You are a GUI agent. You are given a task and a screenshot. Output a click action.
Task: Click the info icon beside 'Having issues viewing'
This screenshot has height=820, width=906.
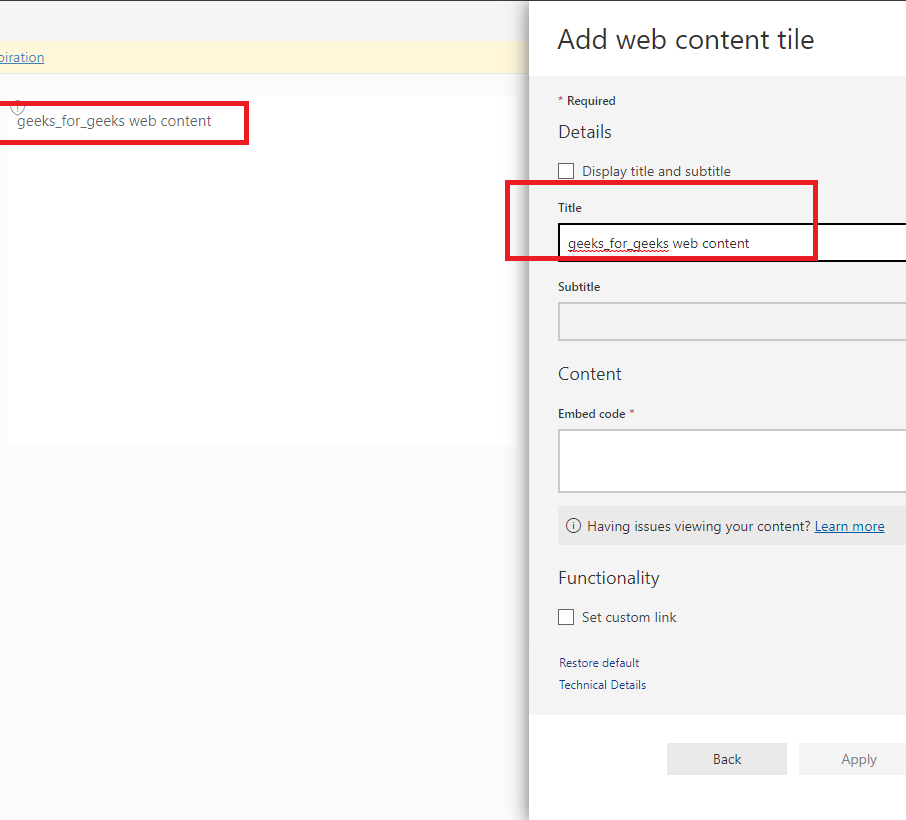tap(573, 526)
